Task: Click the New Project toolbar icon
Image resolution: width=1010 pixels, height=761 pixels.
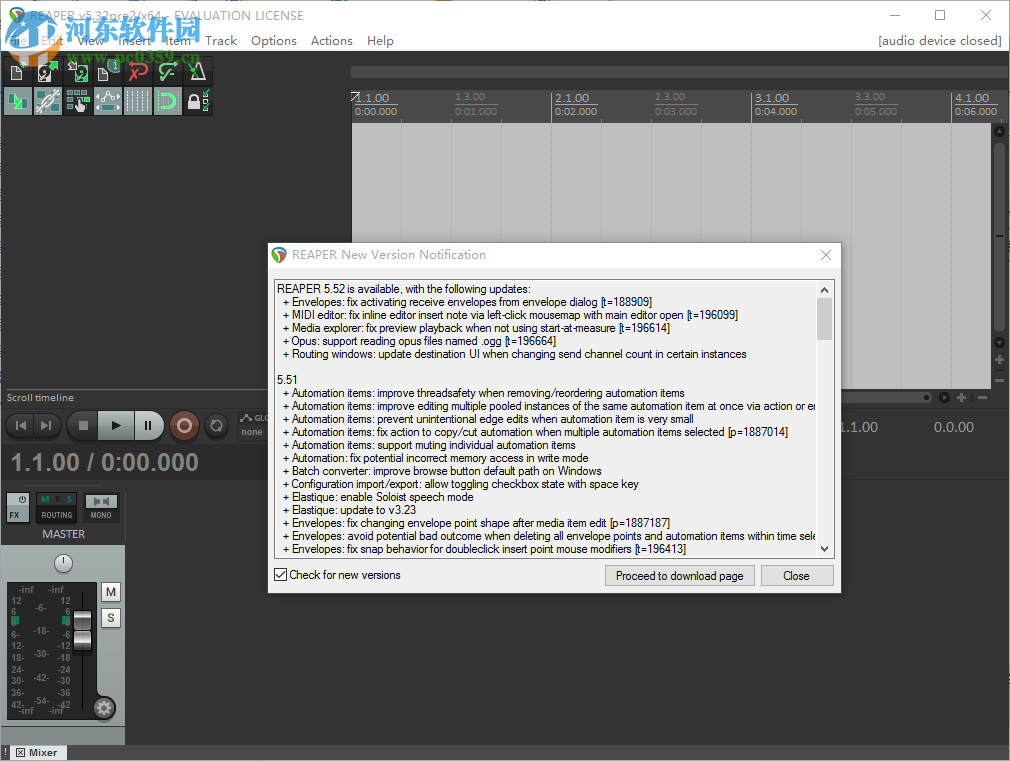Action: [17, 72]
